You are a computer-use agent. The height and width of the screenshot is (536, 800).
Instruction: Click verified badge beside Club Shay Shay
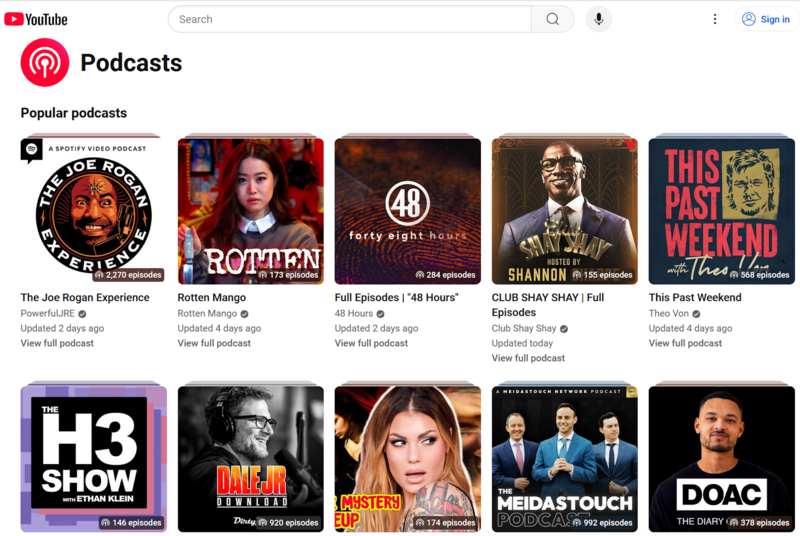(x=564, y=329)
